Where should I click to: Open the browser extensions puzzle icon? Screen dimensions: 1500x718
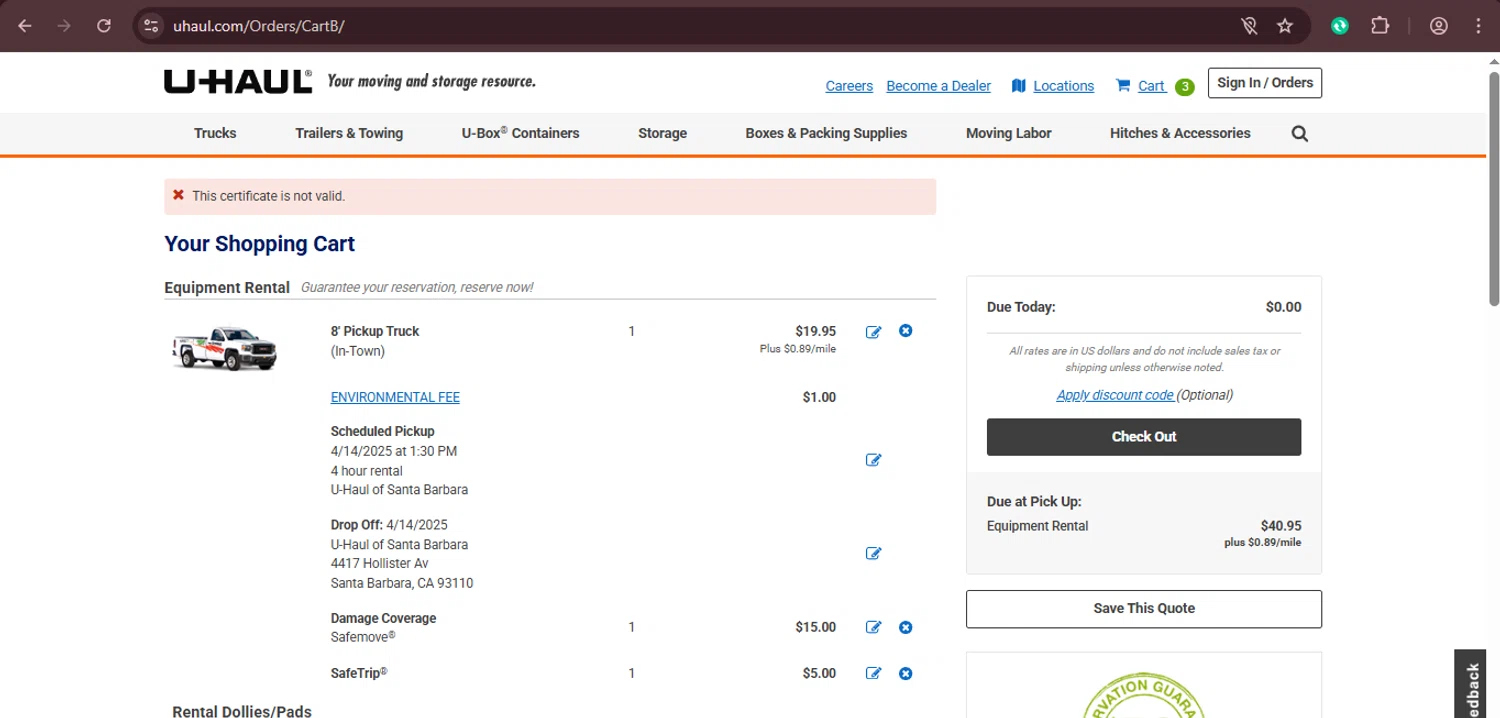(x=1380, y=26)
